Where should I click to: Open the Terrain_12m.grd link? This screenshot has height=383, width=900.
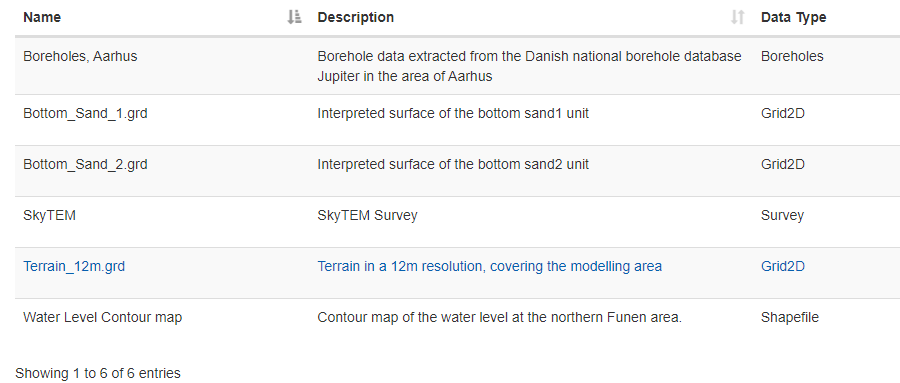[74, 266]
